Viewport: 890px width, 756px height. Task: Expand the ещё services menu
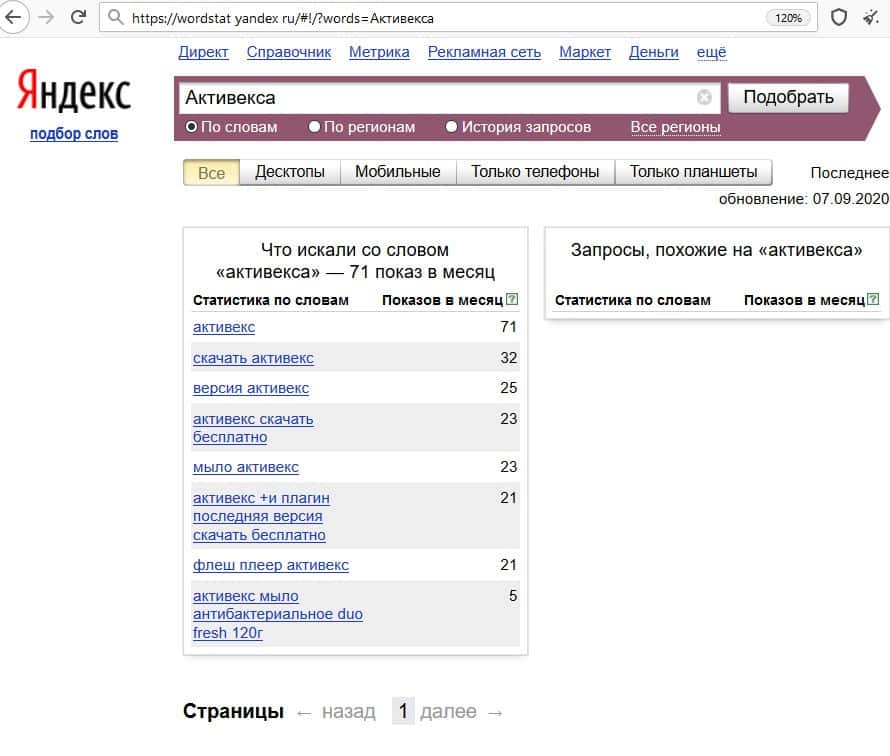click(711, 52)
